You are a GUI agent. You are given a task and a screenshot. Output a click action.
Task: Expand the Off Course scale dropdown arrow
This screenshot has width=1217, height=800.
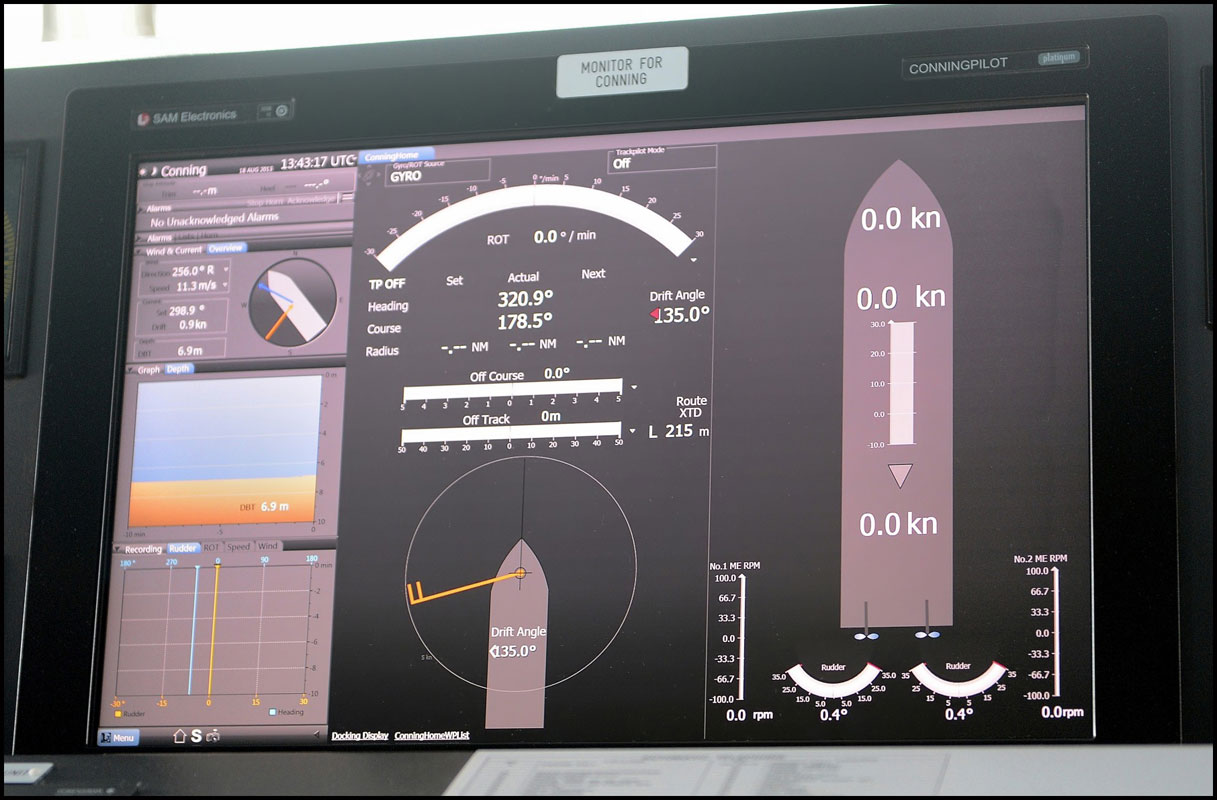(x=633, y=387)
